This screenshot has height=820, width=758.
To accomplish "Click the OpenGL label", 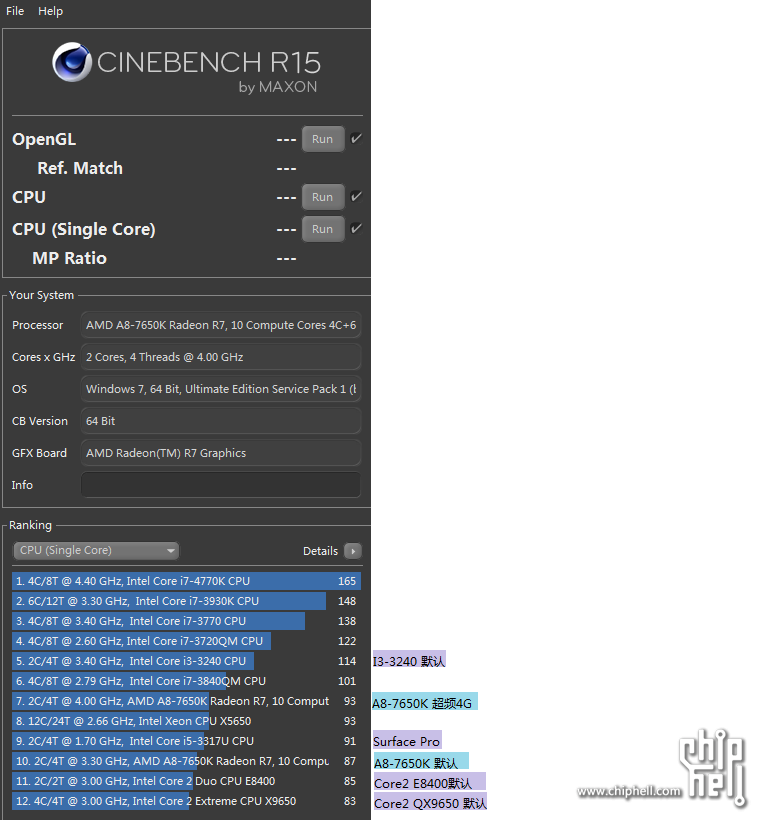I will point(44,140).
